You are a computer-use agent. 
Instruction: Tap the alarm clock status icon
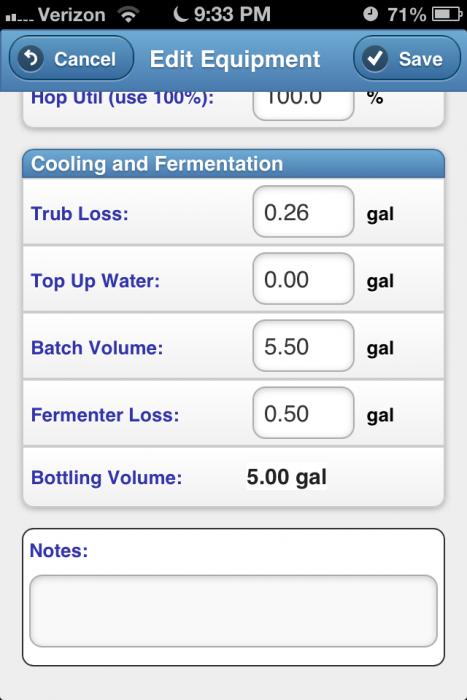pyautogui.click(x=370, y=15)
